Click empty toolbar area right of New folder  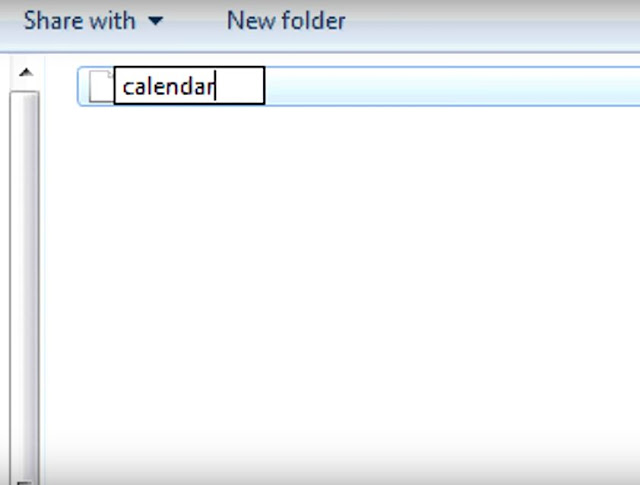(x=490, y=24)
